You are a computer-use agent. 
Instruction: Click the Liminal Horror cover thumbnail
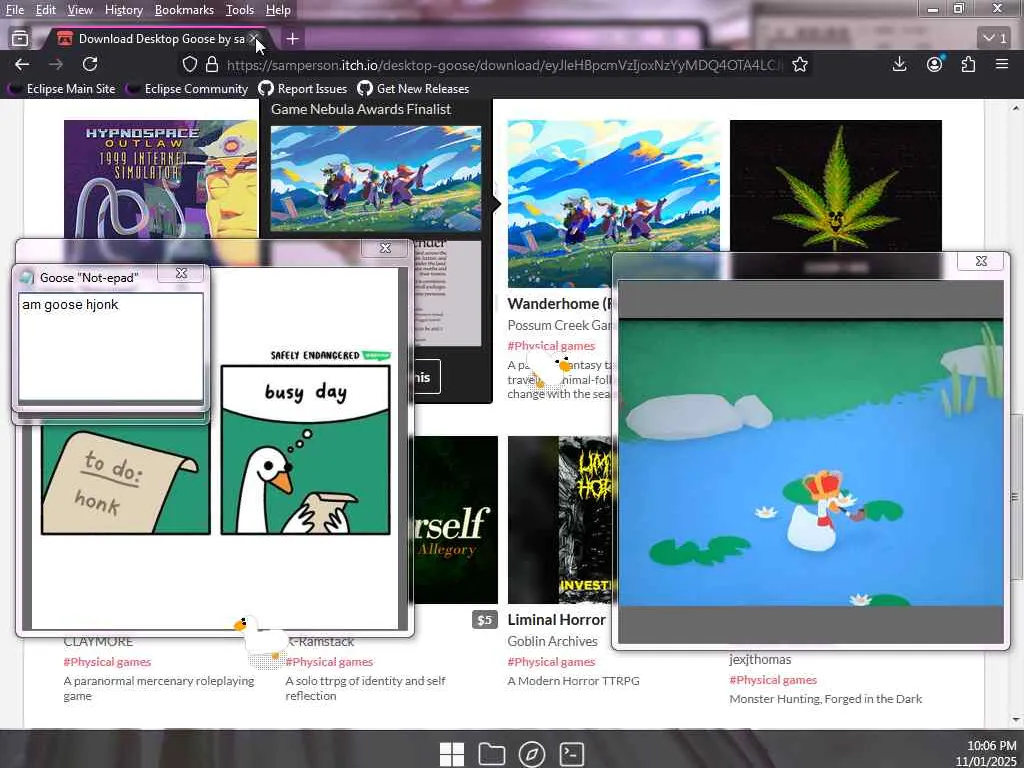click(x=560, y=520)
